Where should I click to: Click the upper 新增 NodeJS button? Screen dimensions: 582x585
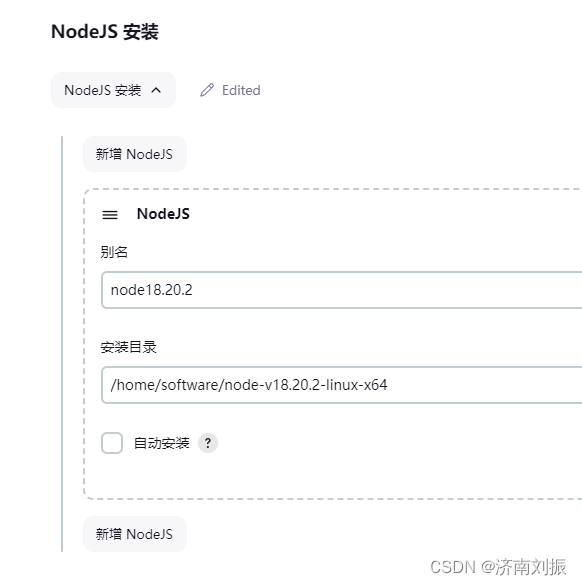coord(135,154)
